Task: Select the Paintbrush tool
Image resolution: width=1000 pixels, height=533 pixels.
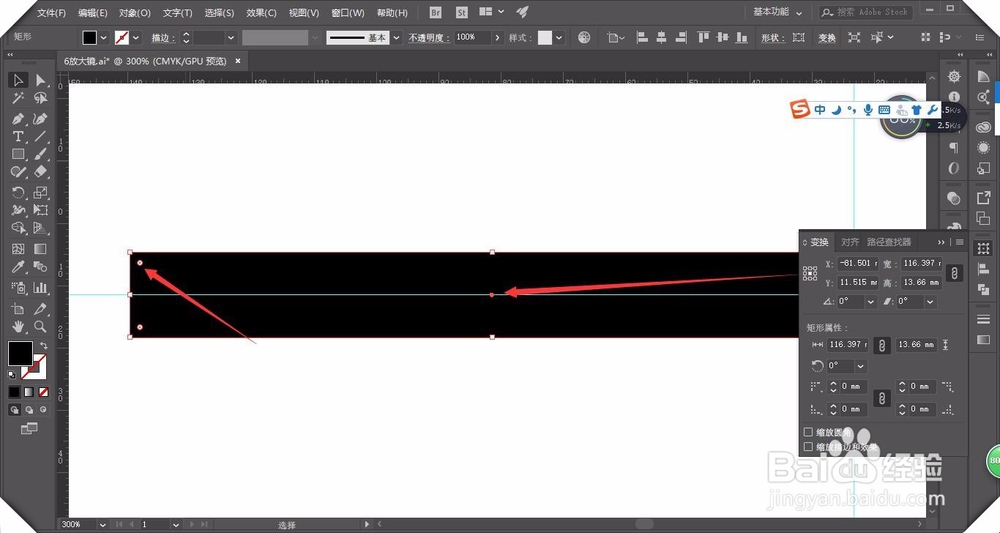Action: point(41,154)
